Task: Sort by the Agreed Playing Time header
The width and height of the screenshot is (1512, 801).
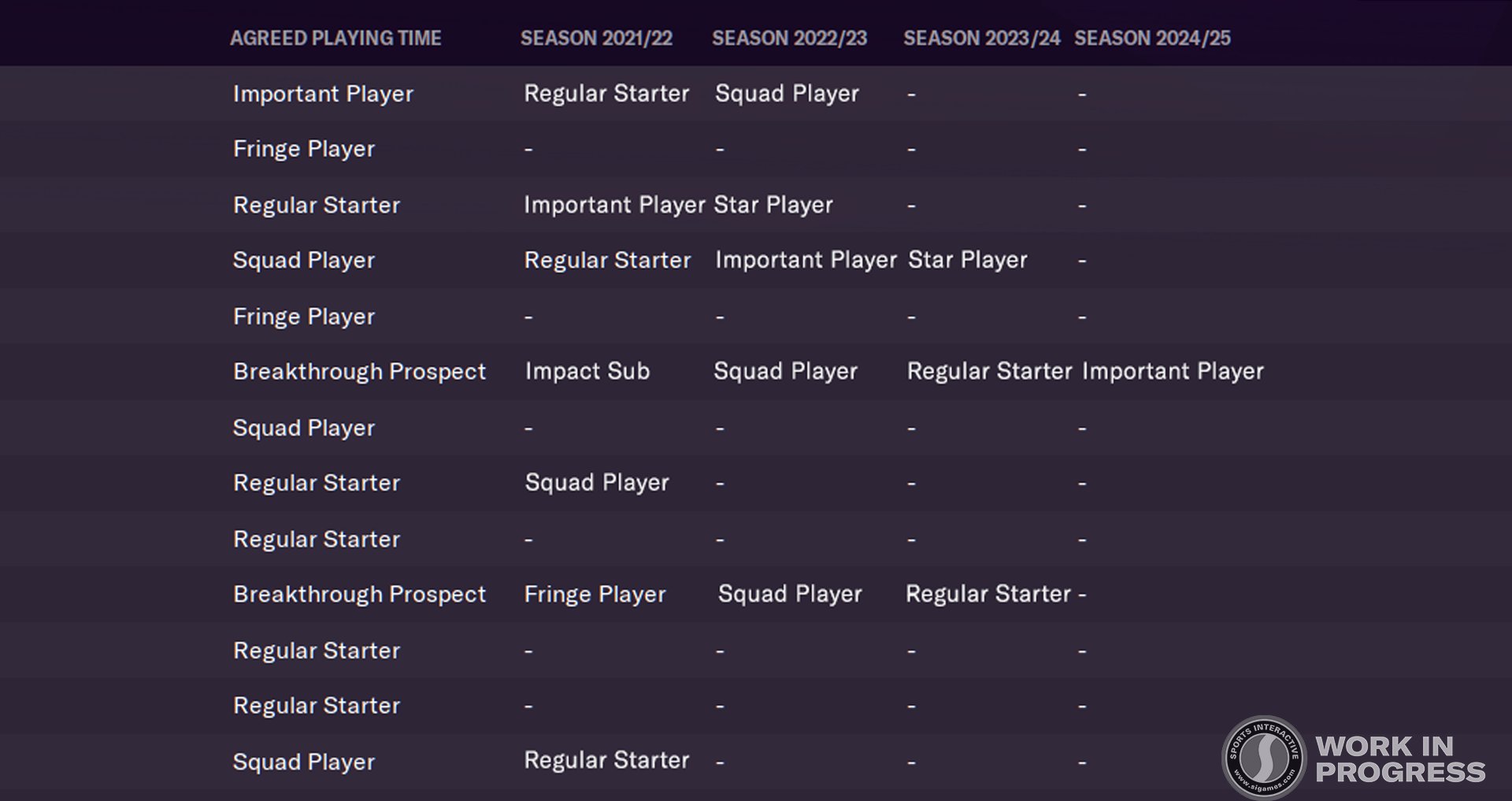Action: point(335,38)
